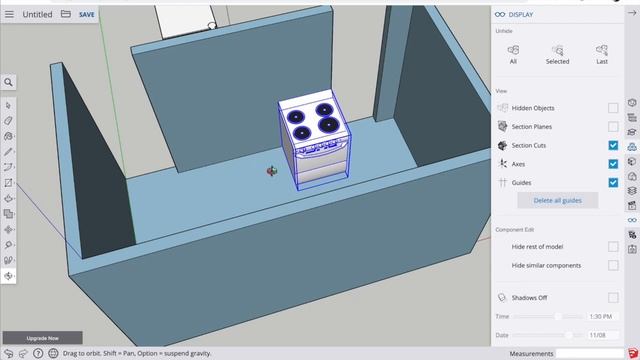
Task: Unhide Last hidden object
Action: tap(602, 54)
